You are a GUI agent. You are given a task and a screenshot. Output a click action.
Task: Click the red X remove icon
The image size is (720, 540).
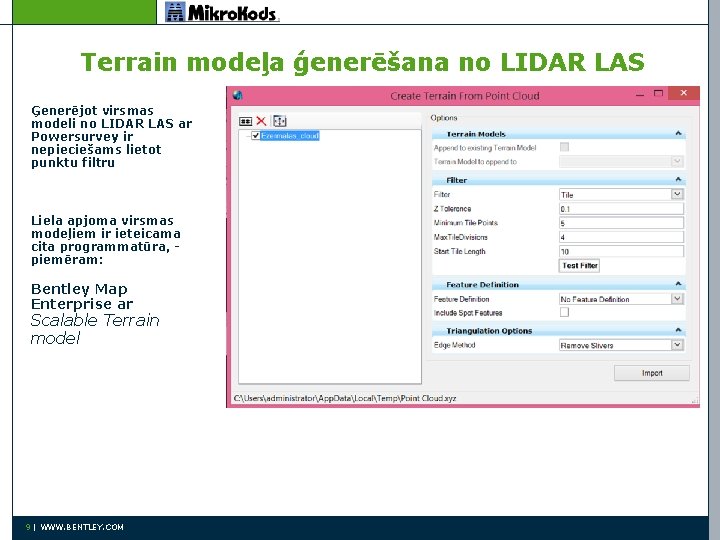261,121
